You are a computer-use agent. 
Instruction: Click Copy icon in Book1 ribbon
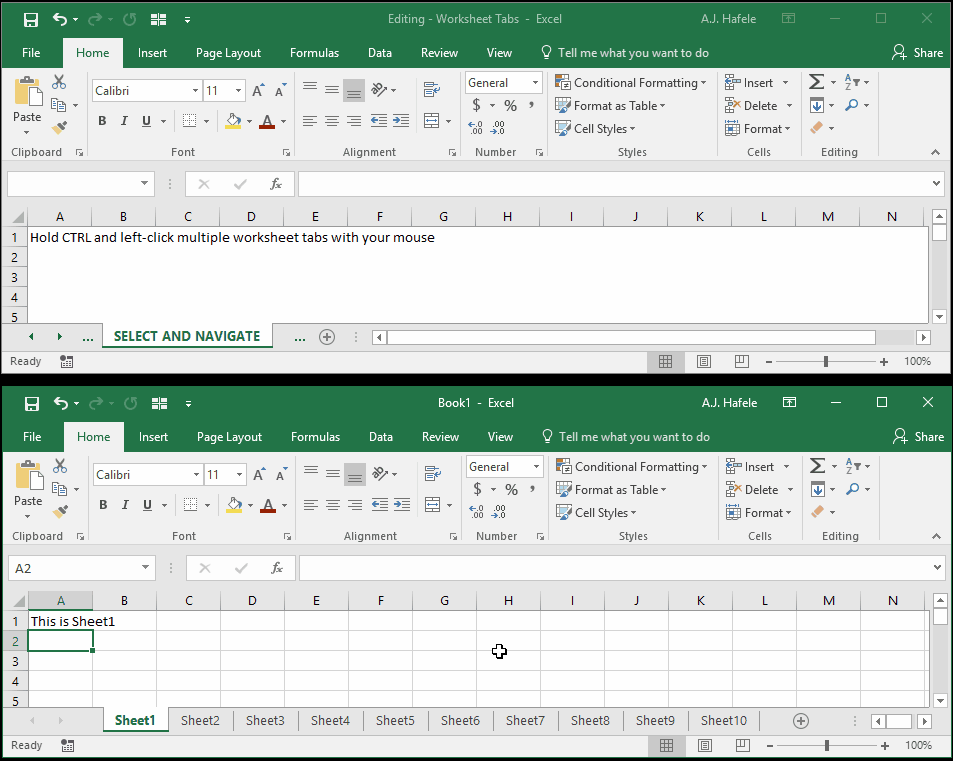click(x=60, y=489)
